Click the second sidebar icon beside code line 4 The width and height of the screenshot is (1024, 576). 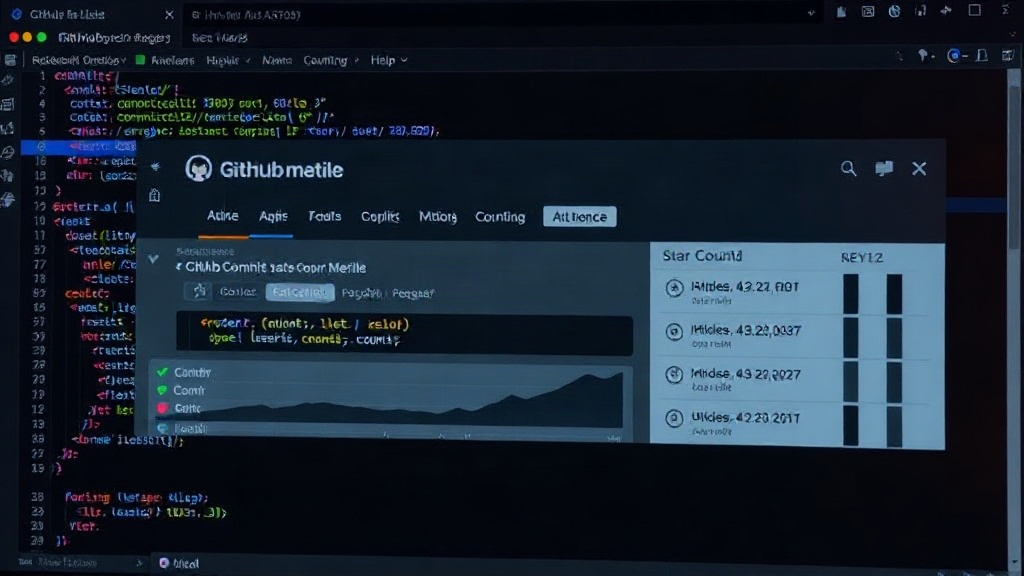[x=8, y=104]
